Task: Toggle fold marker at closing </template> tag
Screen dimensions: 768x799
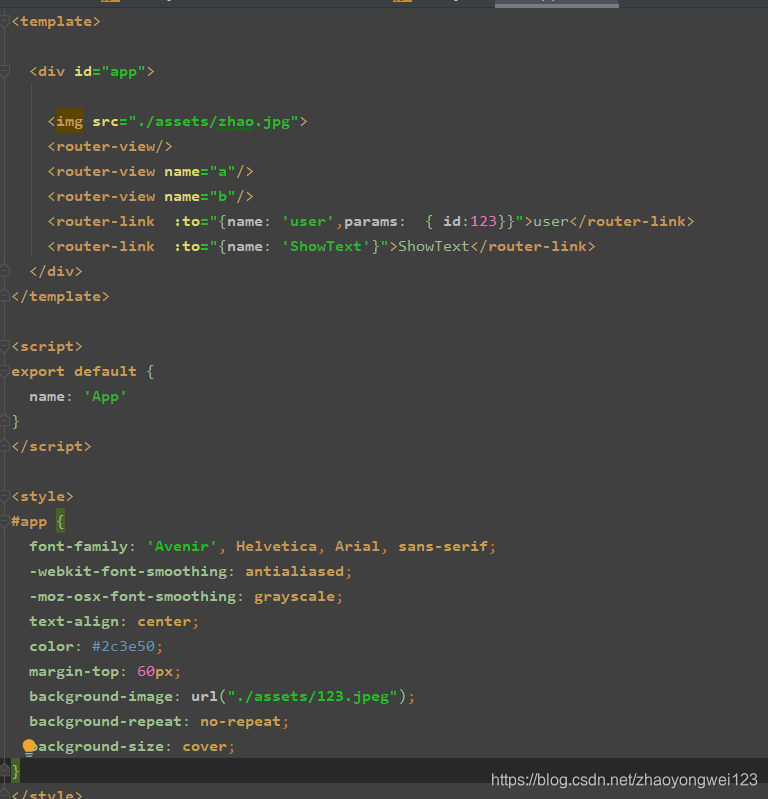Action: point(5,296)
